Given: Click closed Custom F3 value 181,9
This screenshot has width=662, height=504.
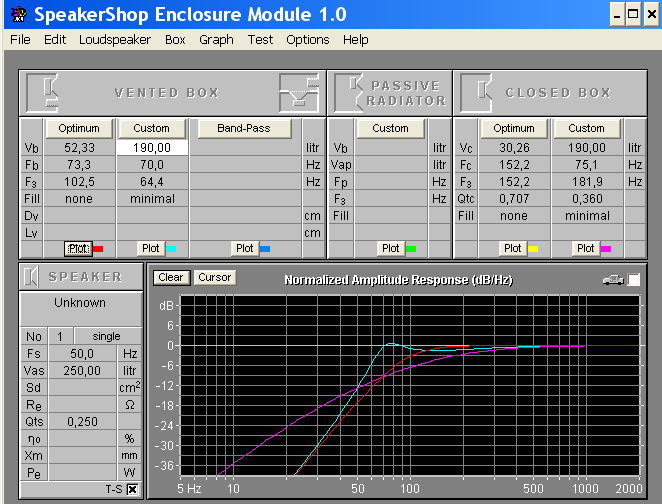Looking at the screenshot, I should 587,182.
